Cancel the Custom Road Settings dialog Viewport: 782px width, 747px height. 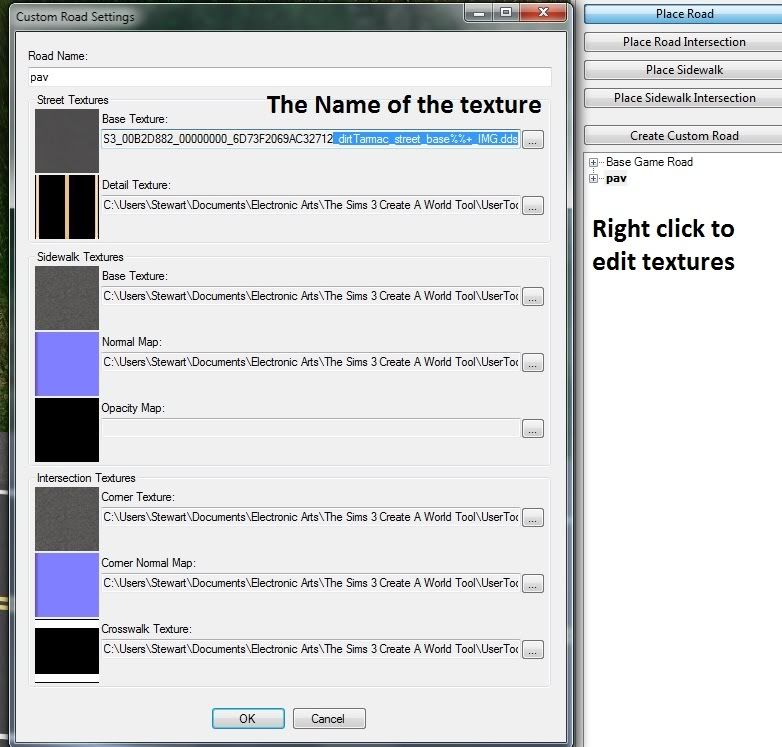[327, 718]
